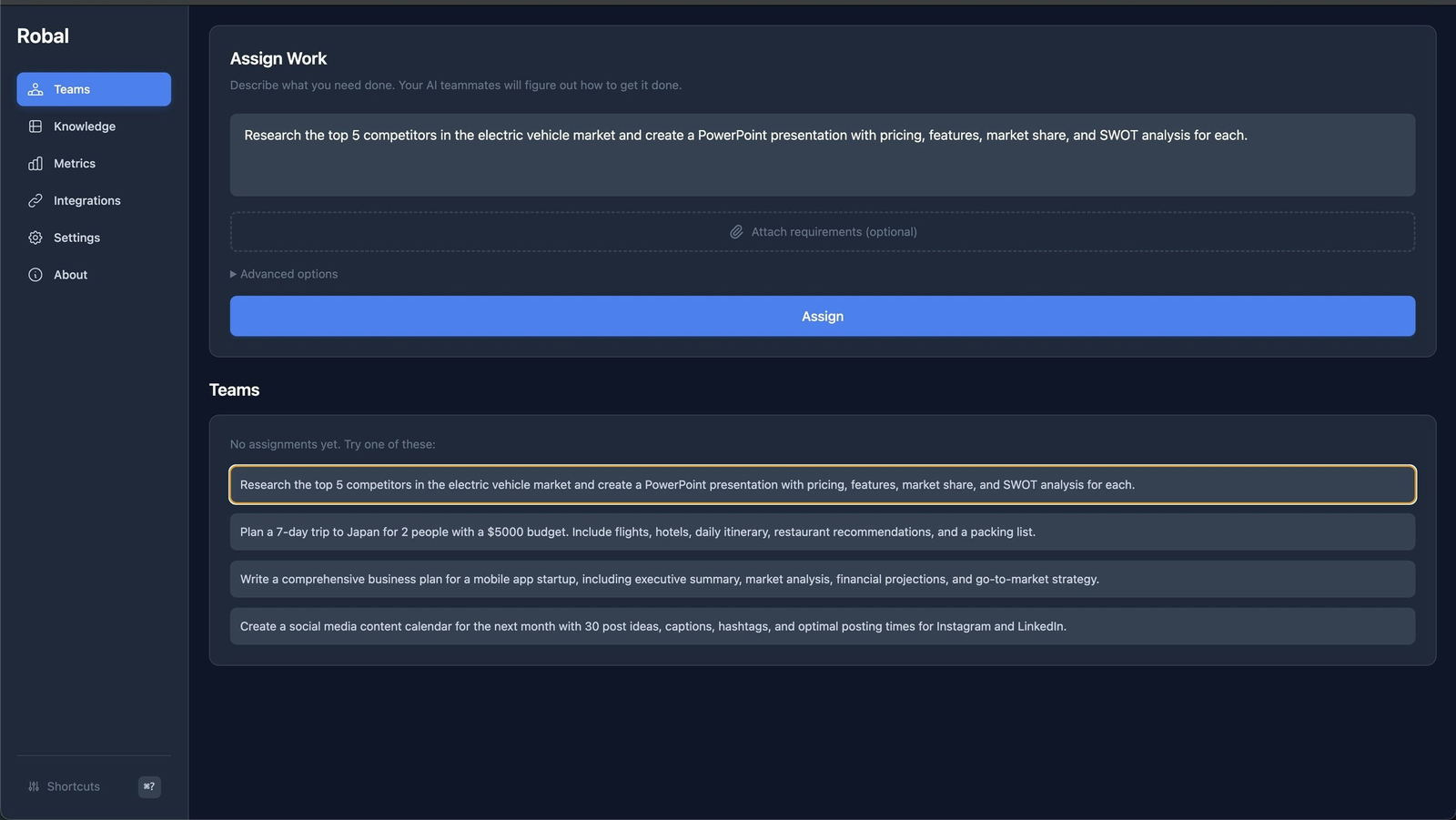
Task: Click the Shortcuts sliders icon
Action: [34, 786]
